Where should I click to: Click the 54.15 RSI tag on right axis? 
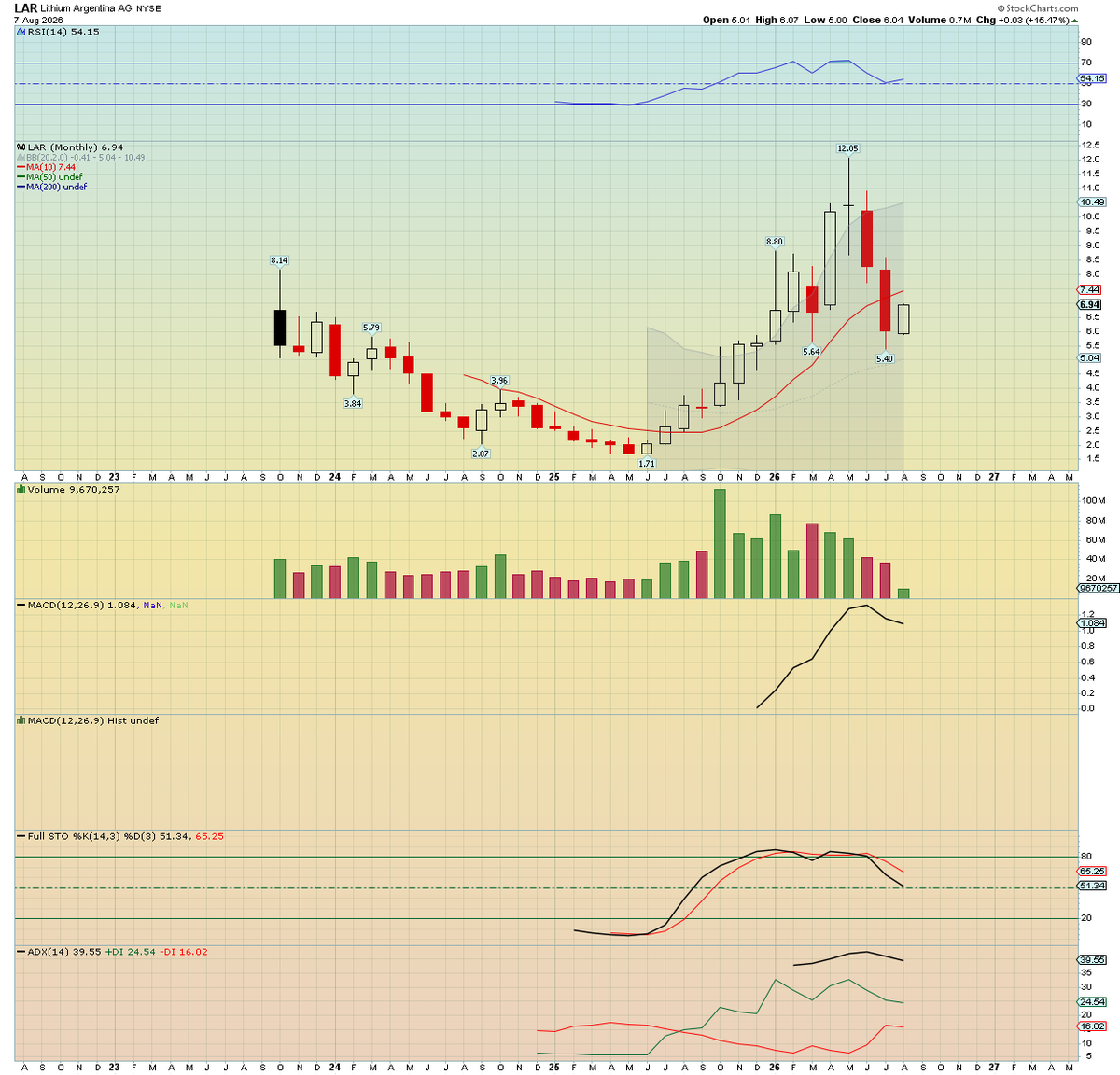[x=1093, y=78]
